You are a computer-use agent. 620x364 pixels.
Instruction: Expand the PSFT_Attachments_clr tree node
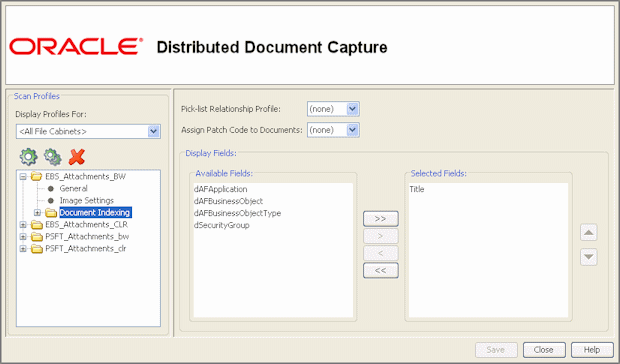(x=23, y=249)
